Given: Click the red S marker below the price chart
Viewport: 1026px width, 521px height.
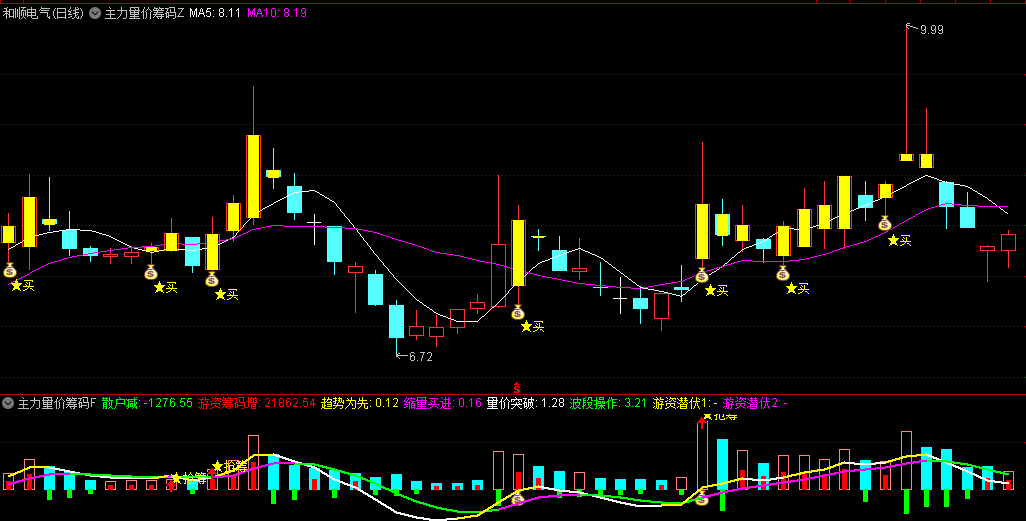Looking at the screenshot, I should 516,389.
